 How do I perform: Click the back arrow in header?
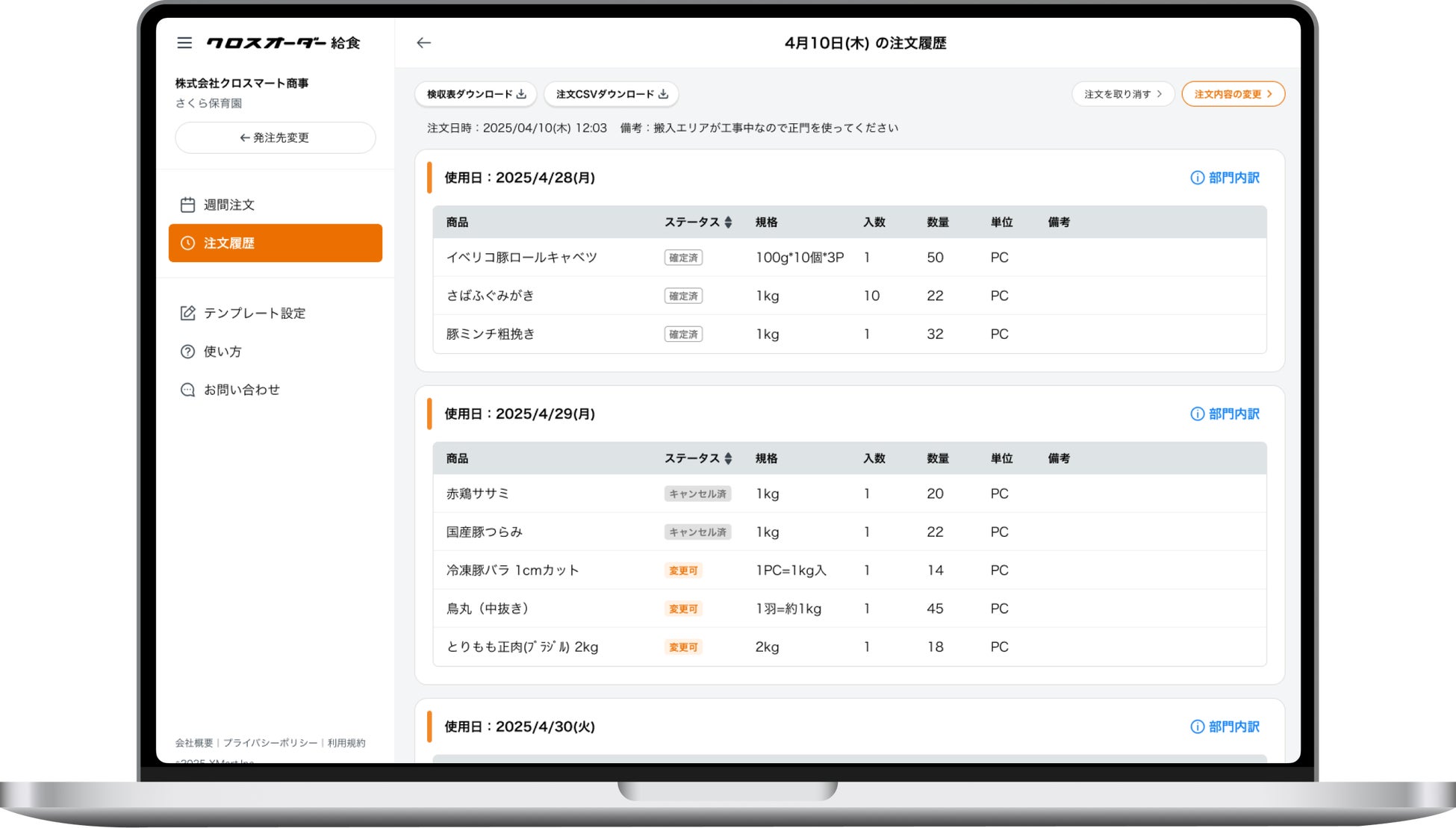point(423,43)
